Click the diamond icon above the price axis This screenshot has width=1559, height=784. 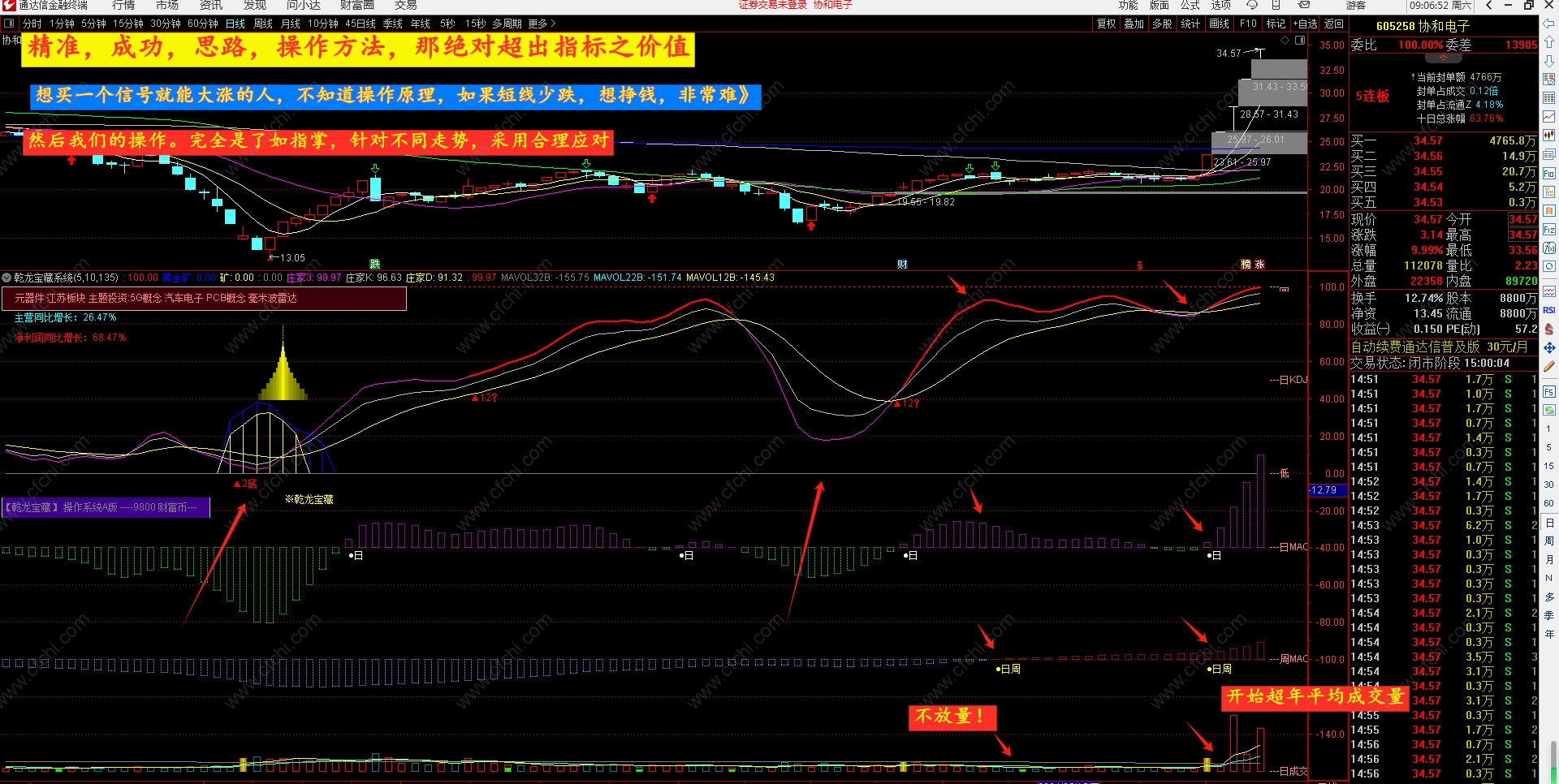tap(1285, 40)
